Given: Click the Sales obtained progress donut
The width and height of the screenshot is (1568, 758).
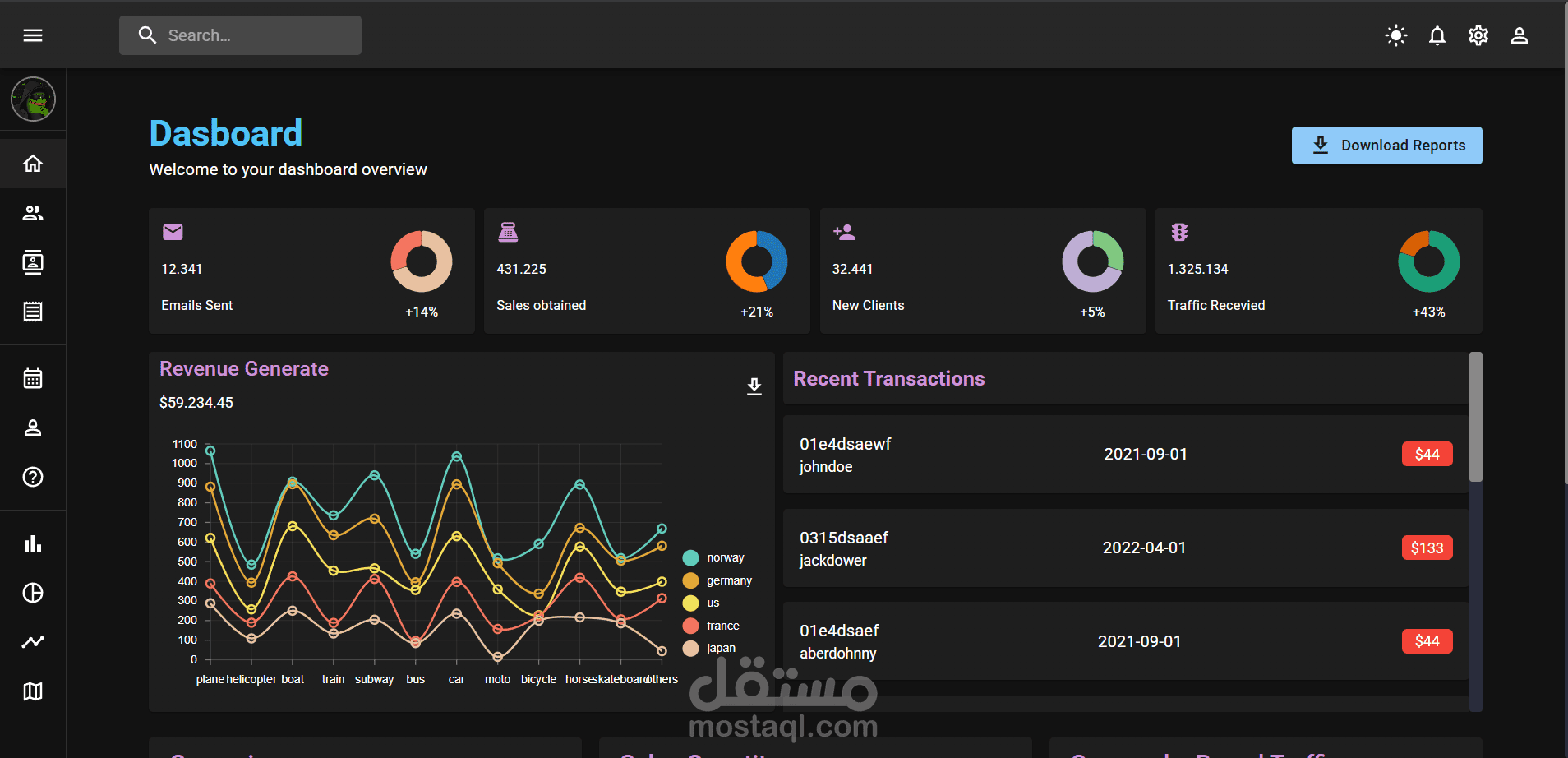Looking at the screenshot, I should click(x=757, y=261).
